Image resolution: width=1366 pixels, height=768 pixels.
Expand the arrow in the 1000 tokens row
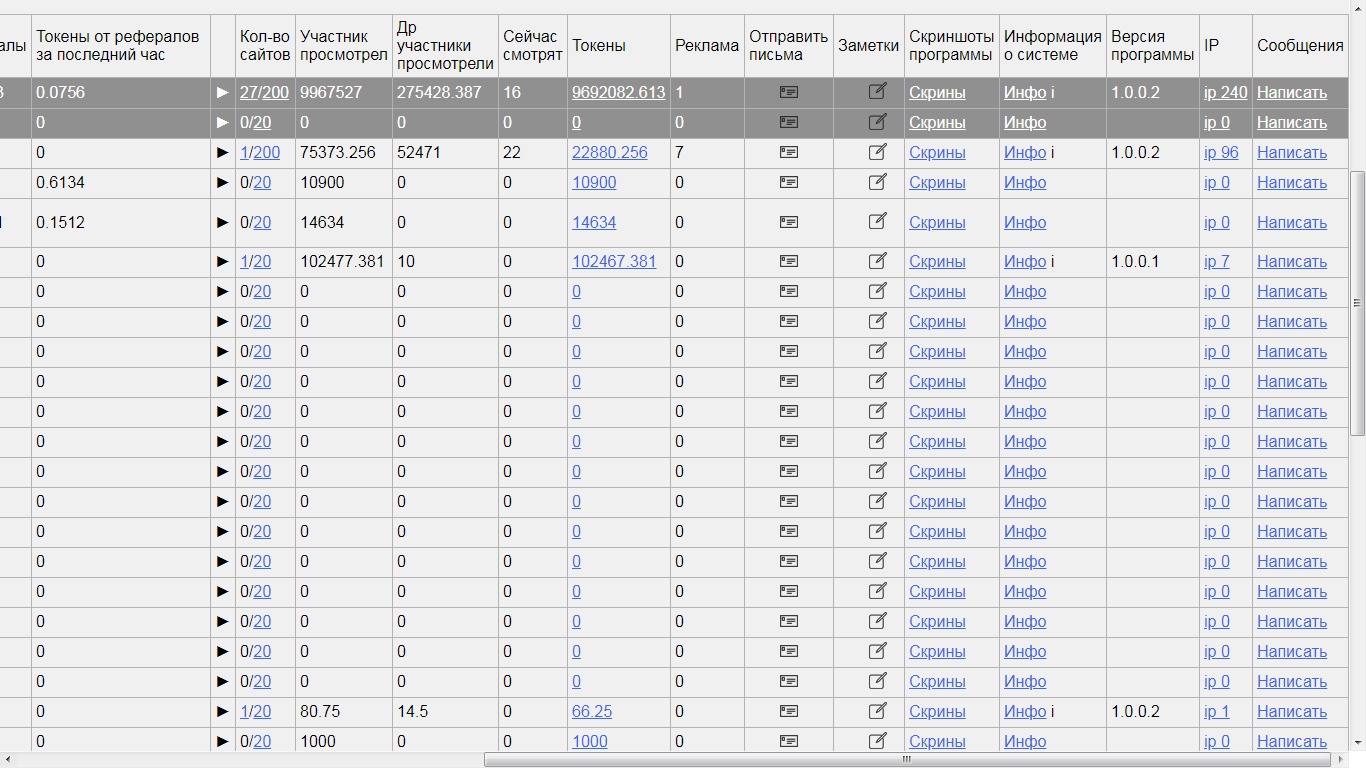[222, 741]
